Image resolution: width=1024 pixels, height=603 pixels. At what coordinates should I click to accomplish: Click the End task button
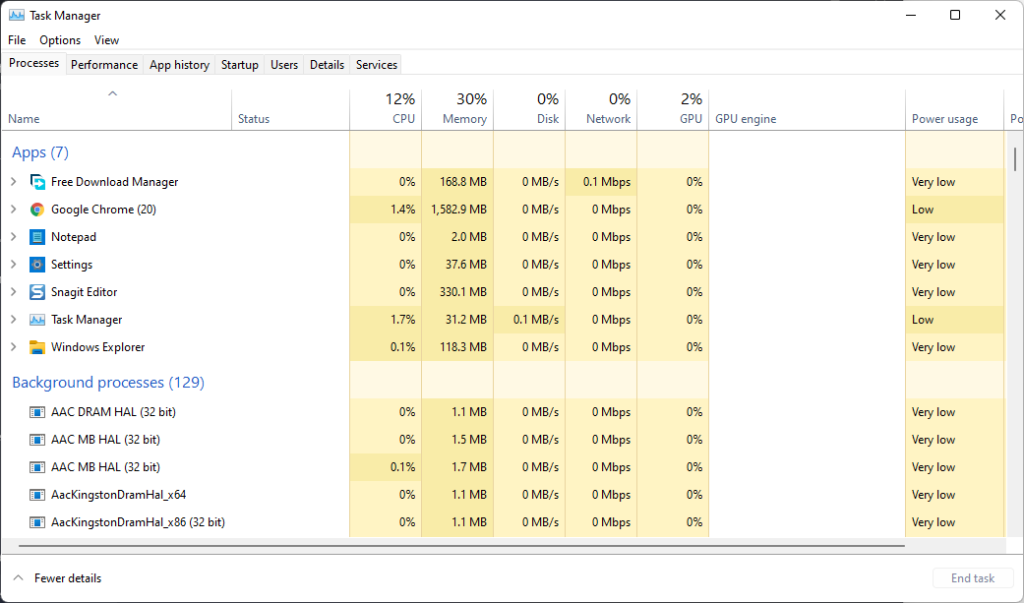(x=972, y=578)
